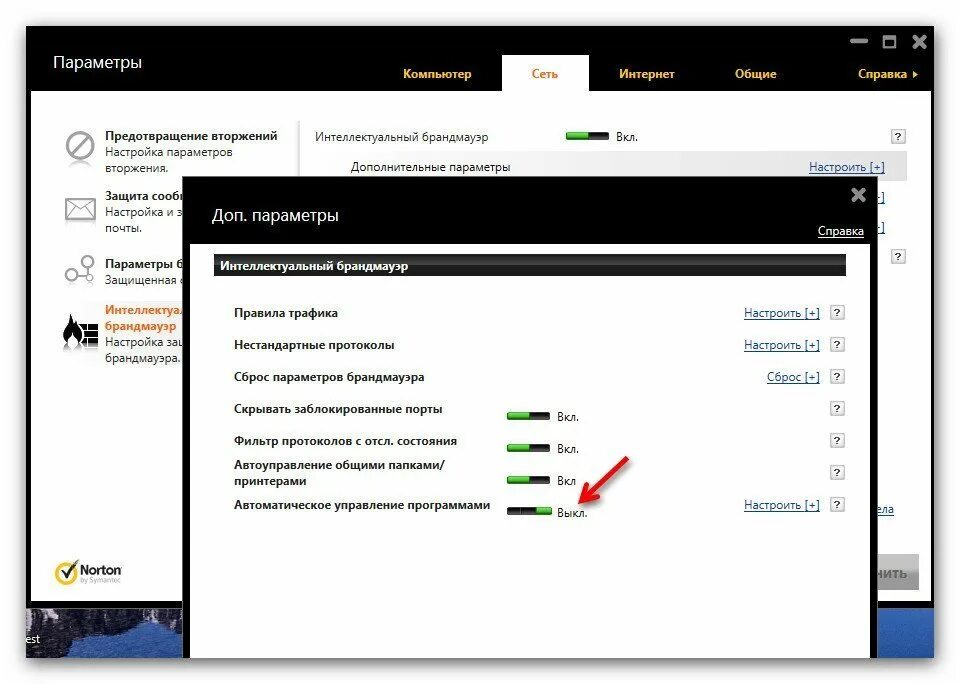Close the Доп. параметры dialog
The image size is (960, 684).
tap(858, 195)
